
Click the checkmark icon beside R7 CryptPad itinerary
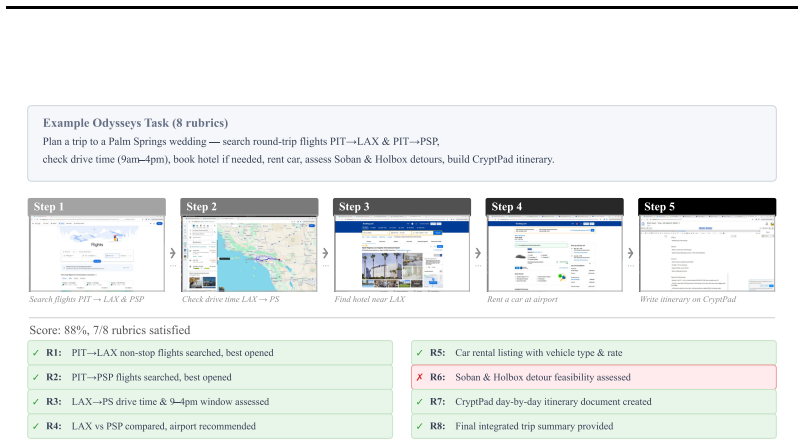(x=419, y=402)
